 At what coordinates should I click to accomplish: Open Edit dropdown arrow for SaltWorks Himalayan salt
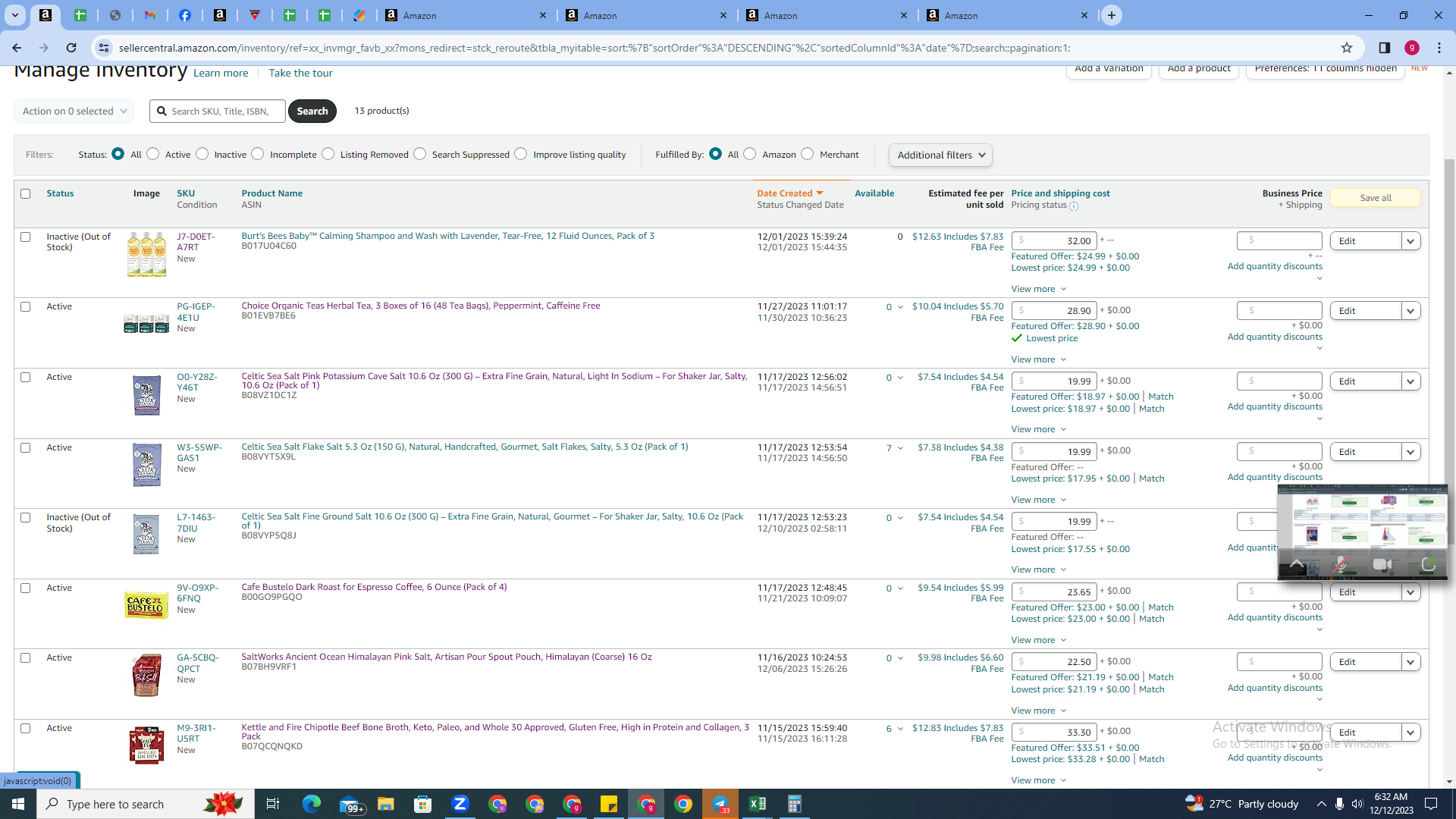(x=1411, y=662)
